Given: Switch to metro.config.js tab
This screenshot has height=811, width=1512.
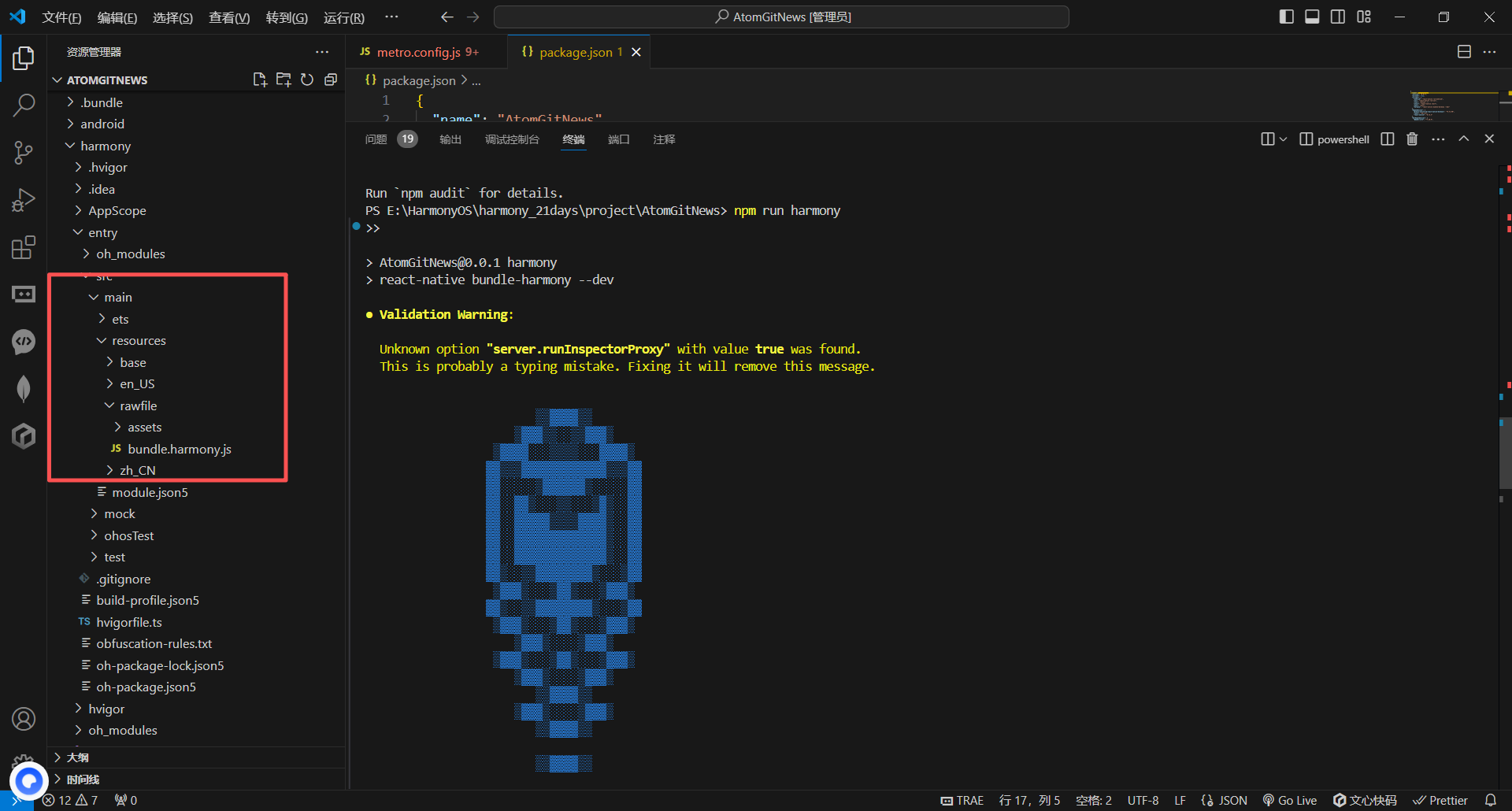Looking at the screenshot, I should click(x=420, y=52).
